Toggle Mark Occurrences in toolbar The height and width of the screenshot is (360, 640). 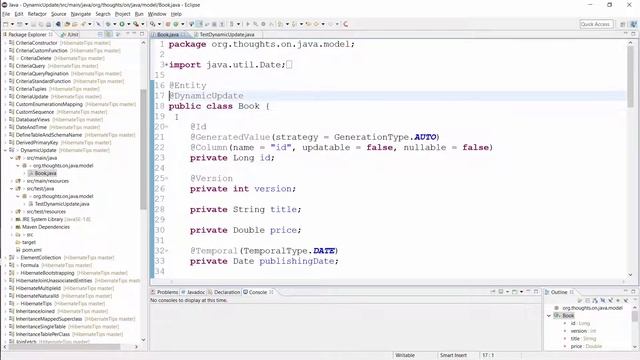[x=200, y=24]
